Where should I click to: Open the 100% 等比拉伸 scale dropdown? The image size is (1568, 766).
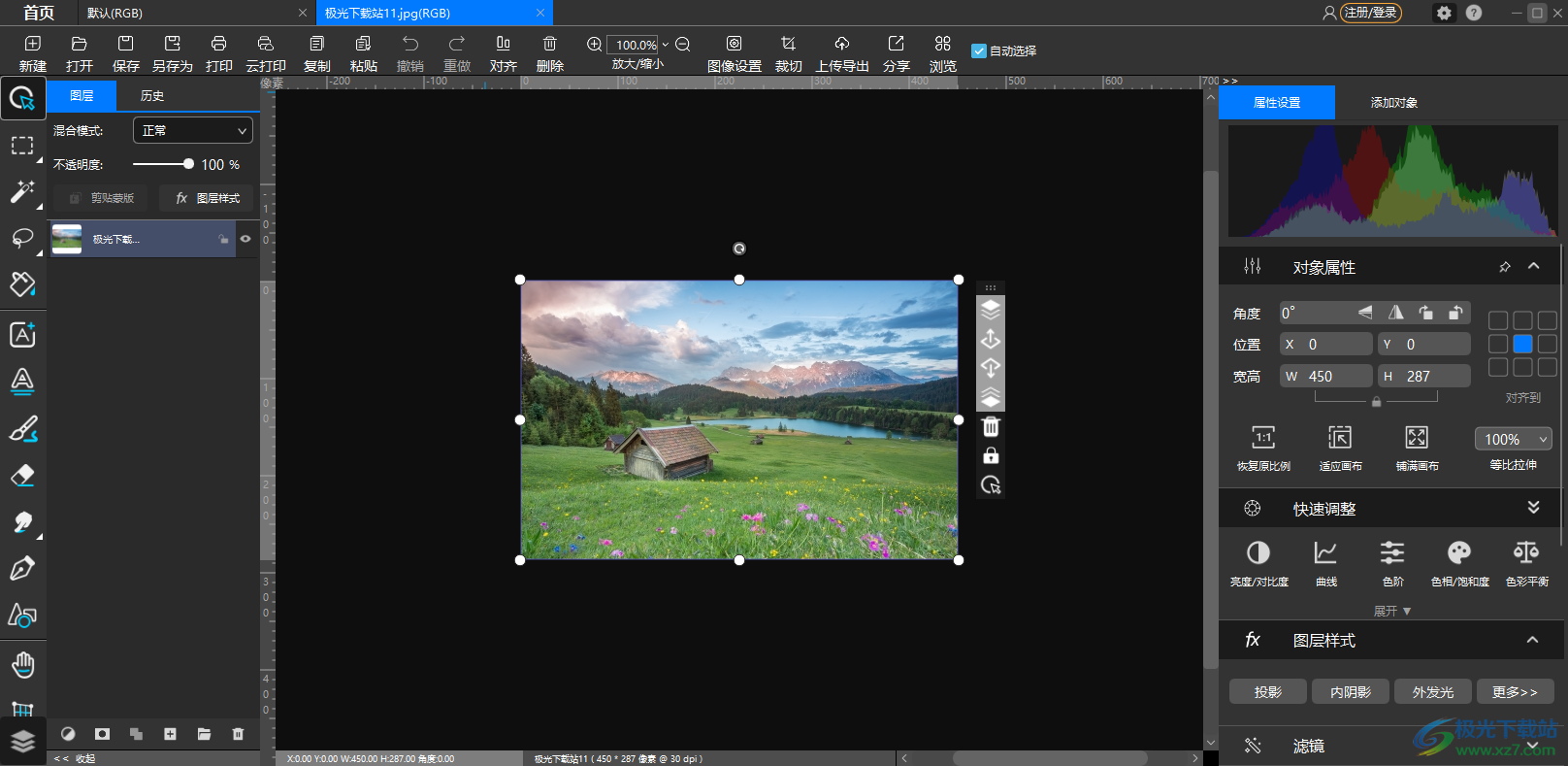1513,439
